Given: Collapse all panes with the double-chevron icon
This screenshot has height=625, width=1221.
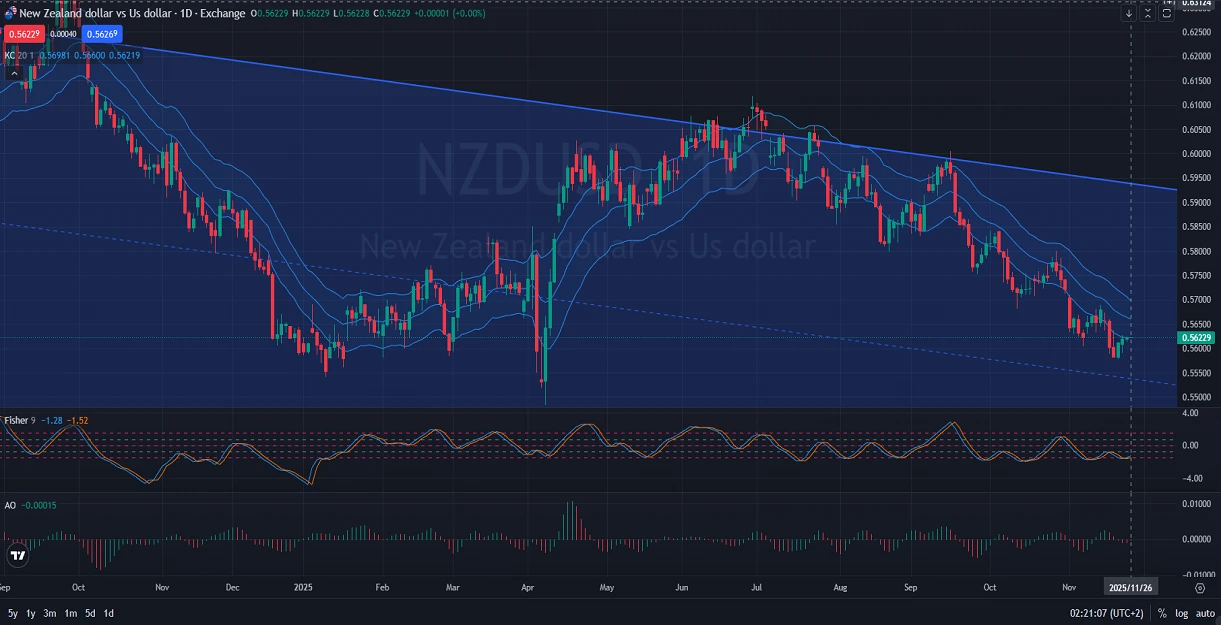Looking at the screenshot, I should 1148,13.
